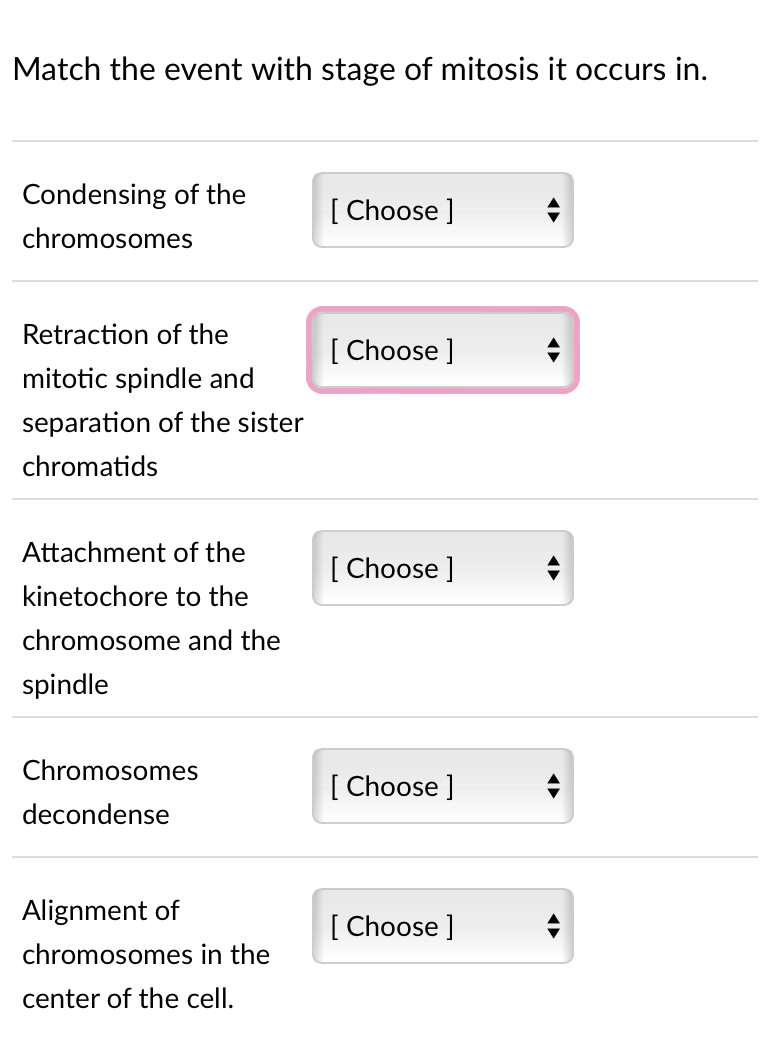Viewport: 780px width, 1054px height.
Task: Open the dropdown for chromosome alignment event
Action: [x=443, y=926]
